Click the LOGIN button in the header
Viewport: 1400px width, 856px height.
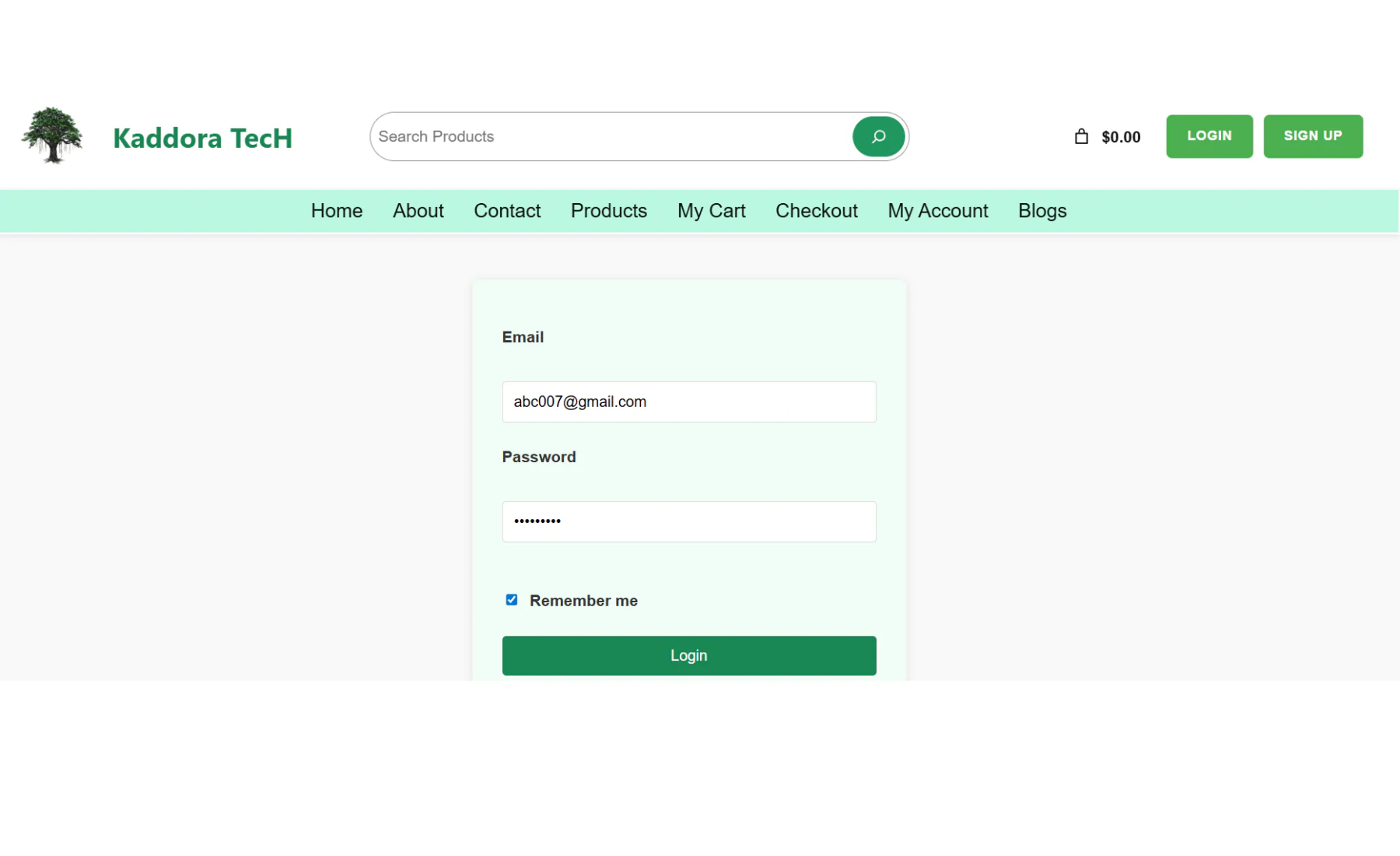click(1209, 136)
